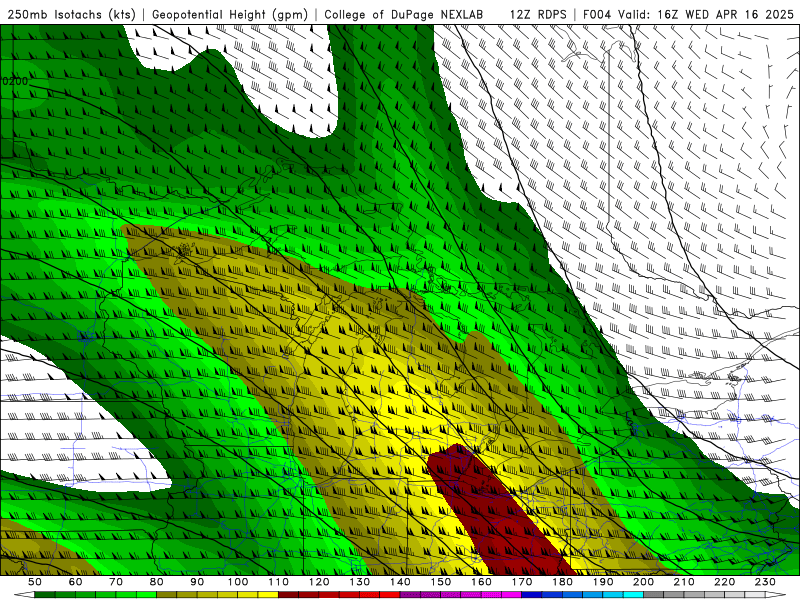Click the darkest green swatch starting the color bar
Screen dimensions: 800x600
(45, 595)
